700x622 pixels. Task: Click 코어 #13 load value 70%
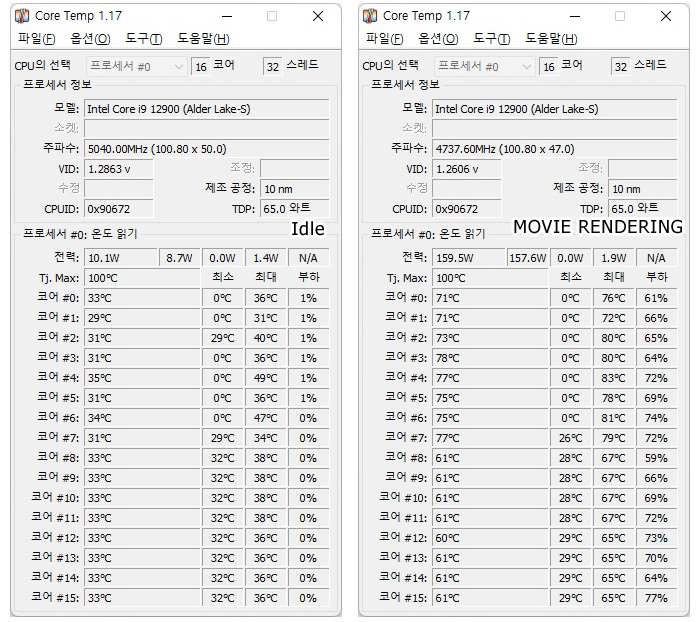tap(656, 558)
